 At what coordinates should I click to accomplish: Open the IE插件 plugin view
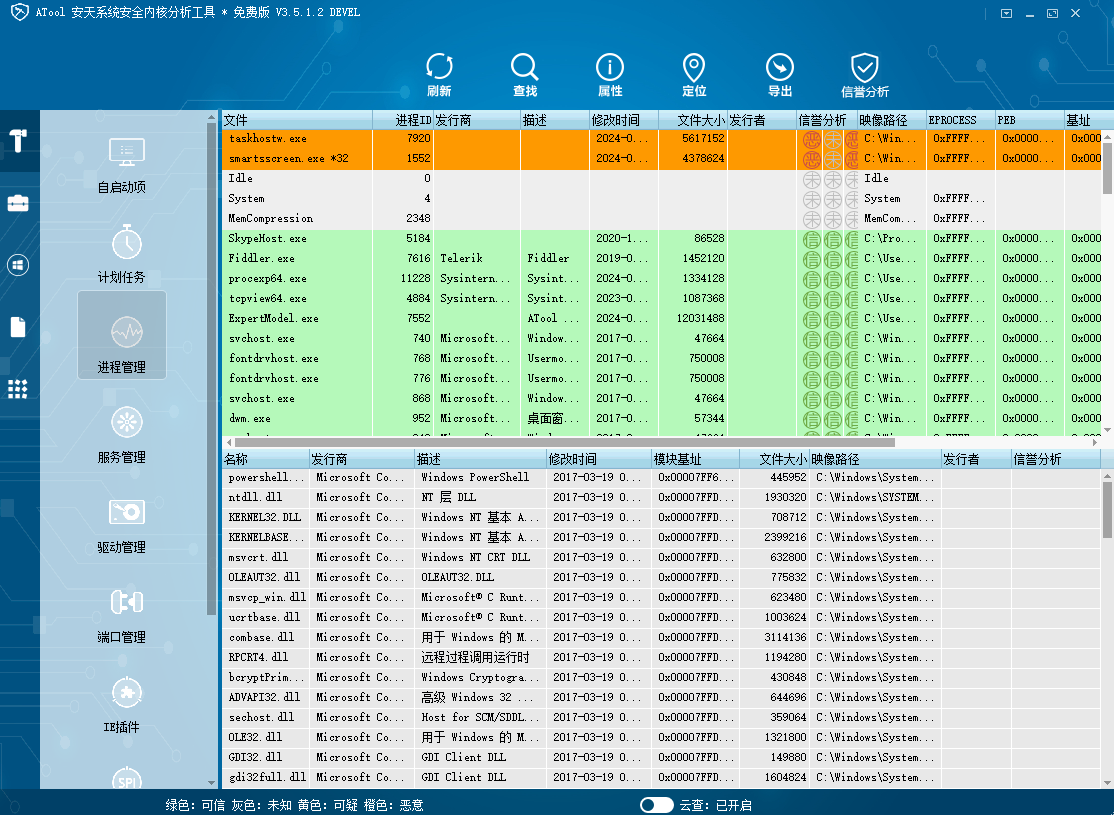122,706
